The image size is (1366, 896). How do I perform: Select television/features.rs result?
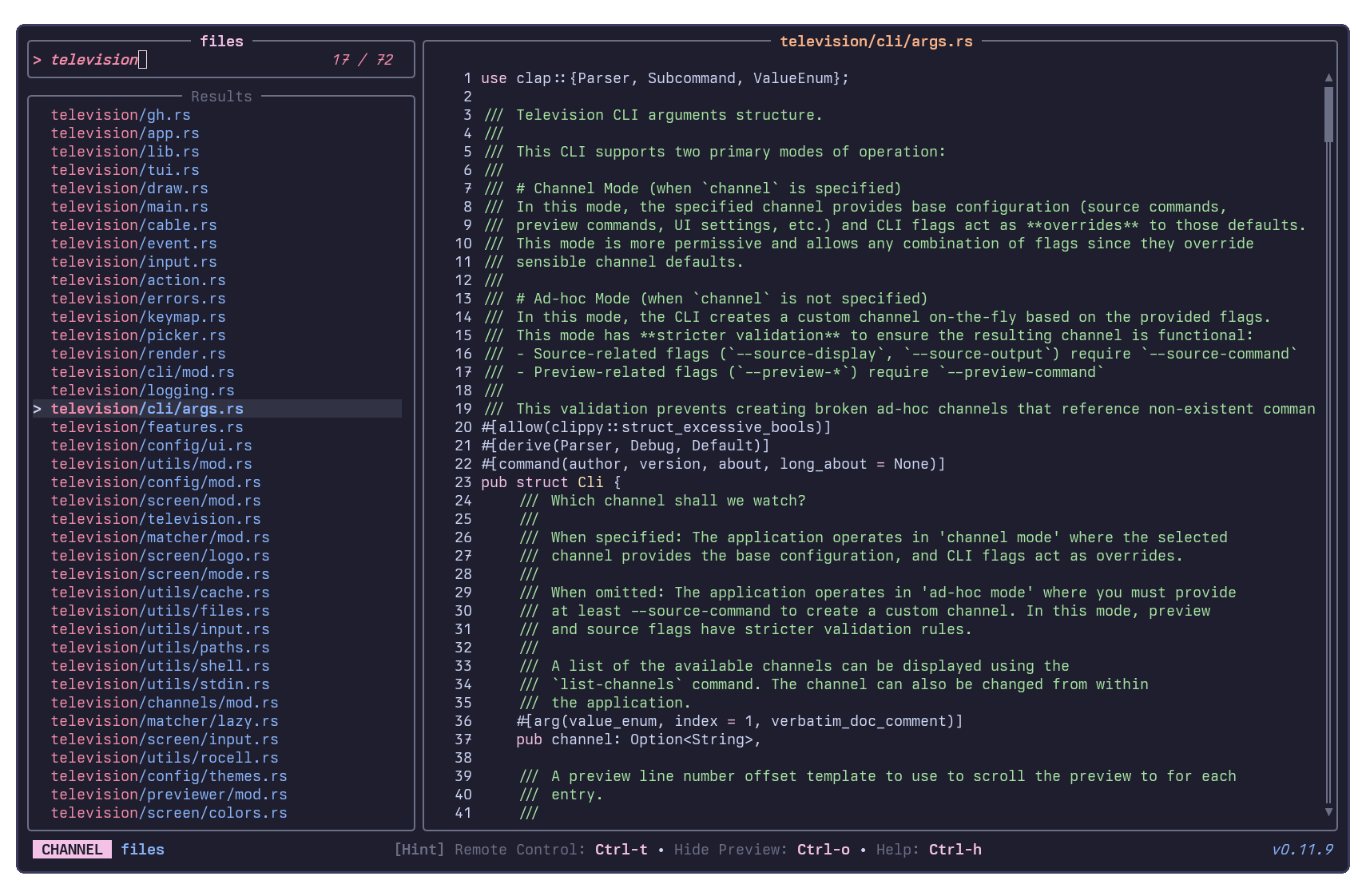[x=147, y=427]
